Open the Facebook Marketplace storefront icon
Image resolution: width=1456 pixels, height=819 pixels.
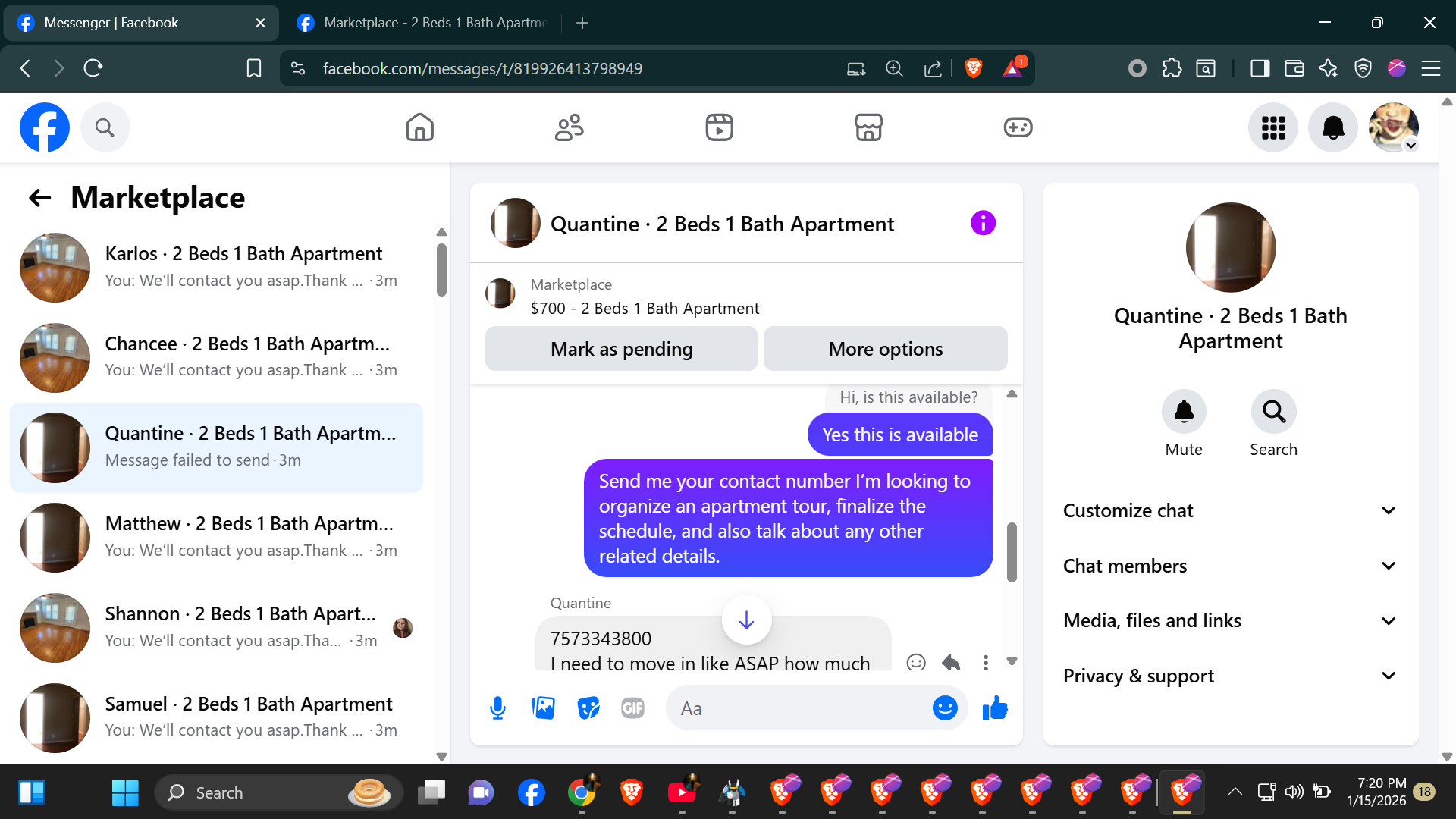click(x=868, y=127)
